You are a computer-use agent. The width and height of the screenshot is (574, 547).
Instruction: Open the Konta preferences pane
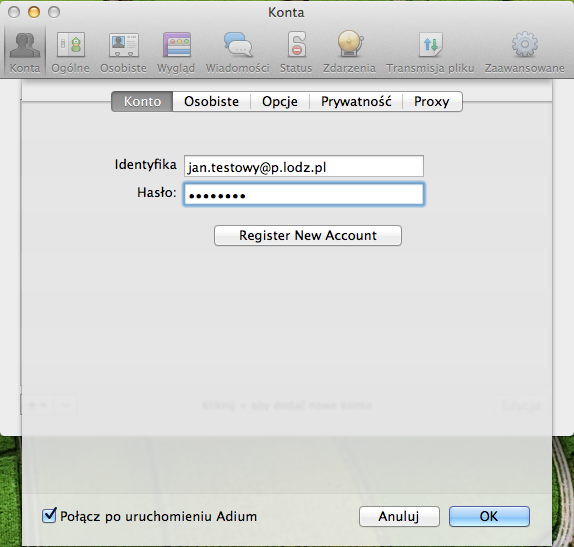(x=25, y=52)
